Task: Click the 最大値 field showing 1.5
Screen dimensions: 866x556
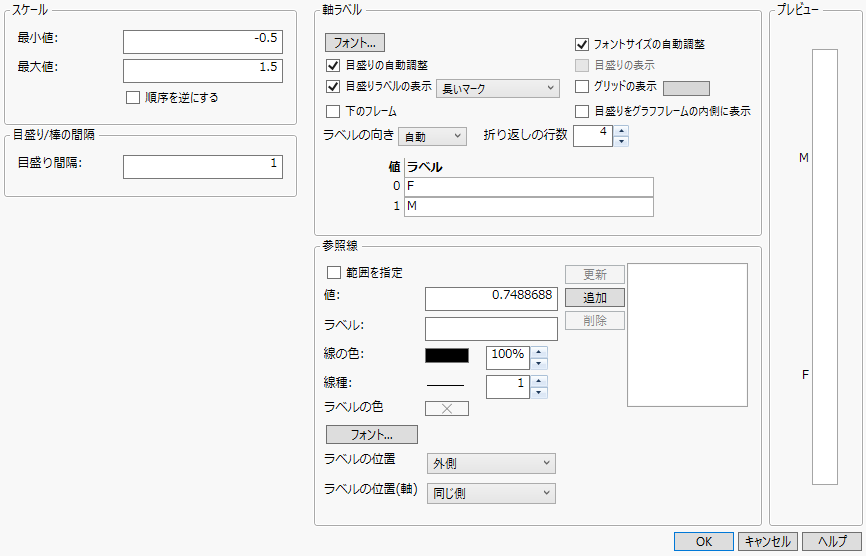Action: [x=203, y=71]
